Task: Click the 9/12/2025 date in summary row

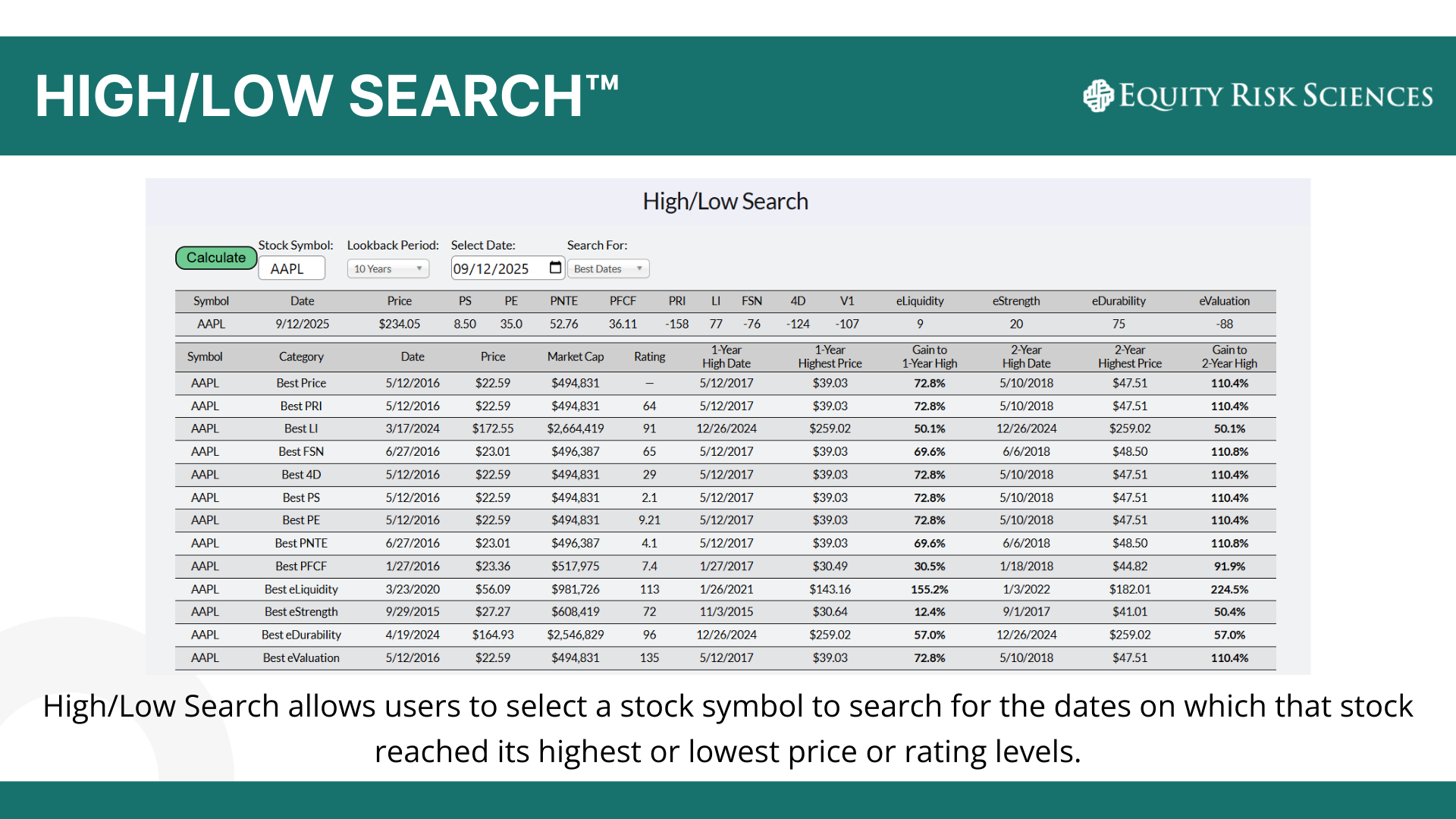Action: 302,324
